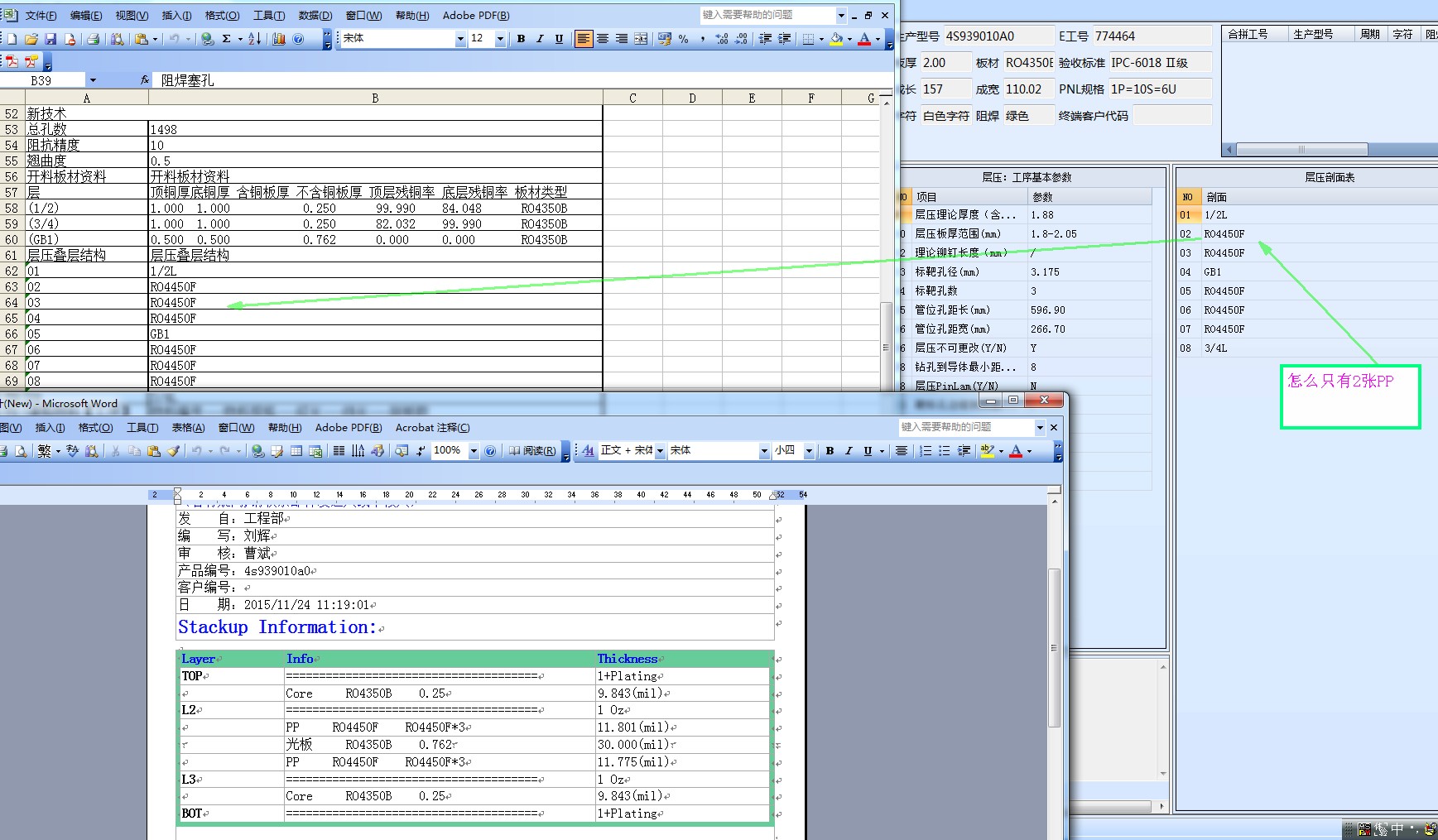Toggle Bold in Excel toolbar

click(521, 39)
